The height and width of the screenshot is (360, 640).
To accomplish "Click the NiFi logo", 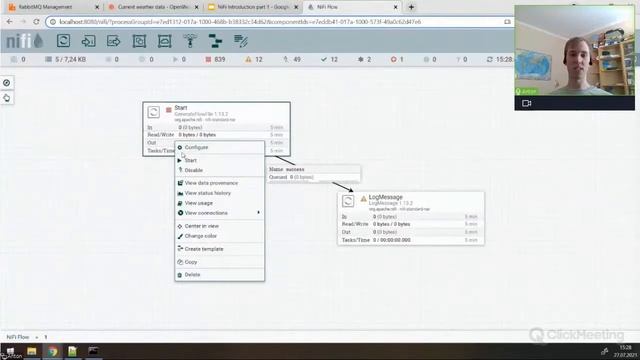I will 24,41.
